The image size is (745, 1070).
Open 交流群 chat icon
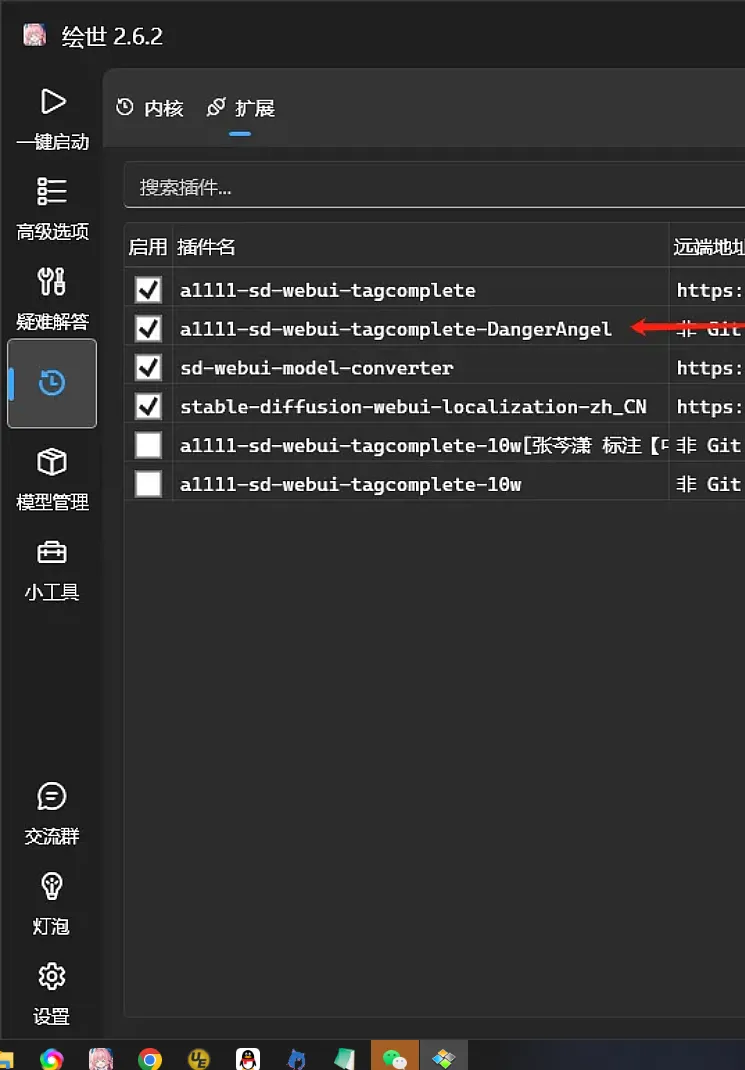click(52, 797)
